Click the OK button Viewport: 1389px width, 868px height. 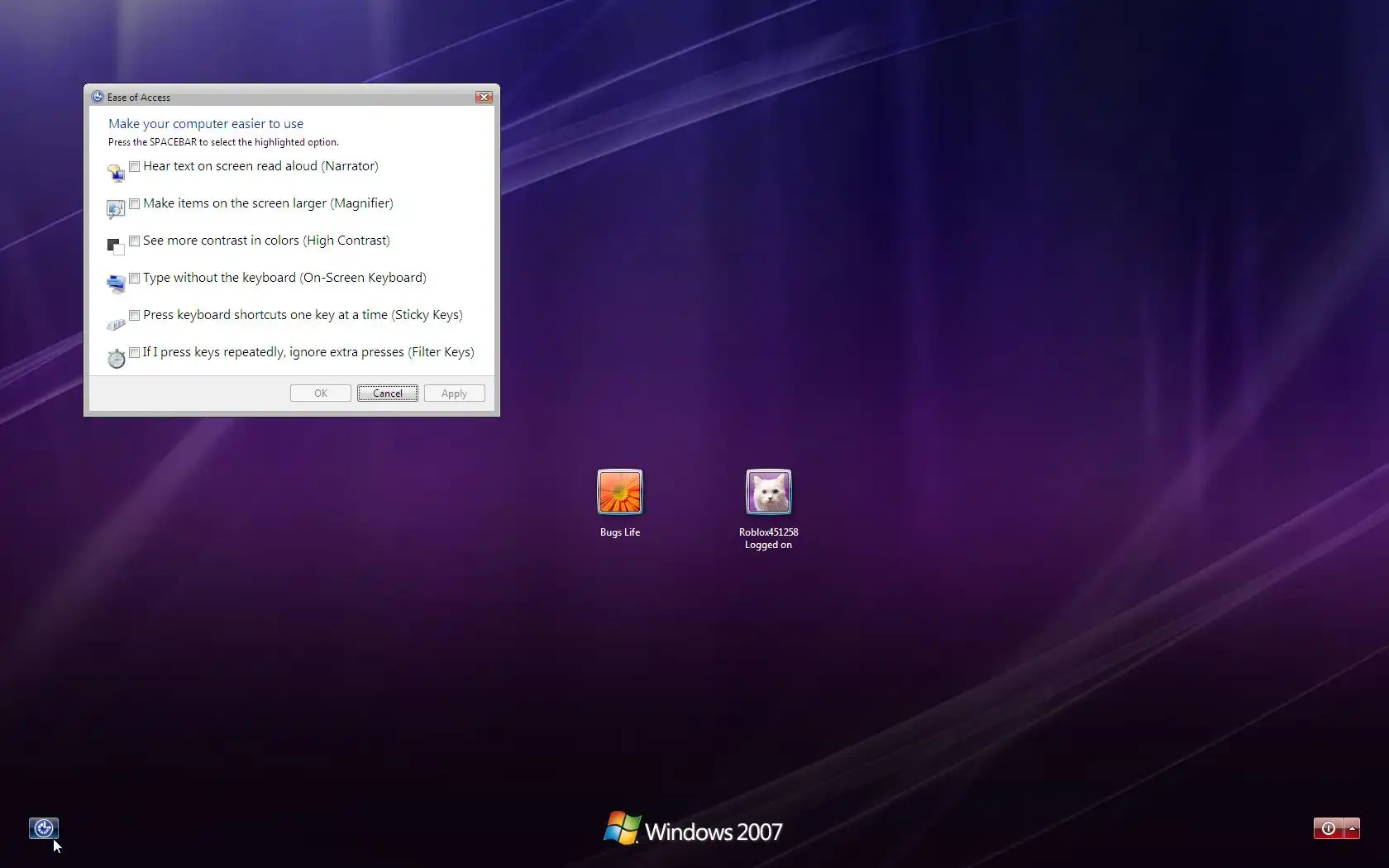(321, 393)
